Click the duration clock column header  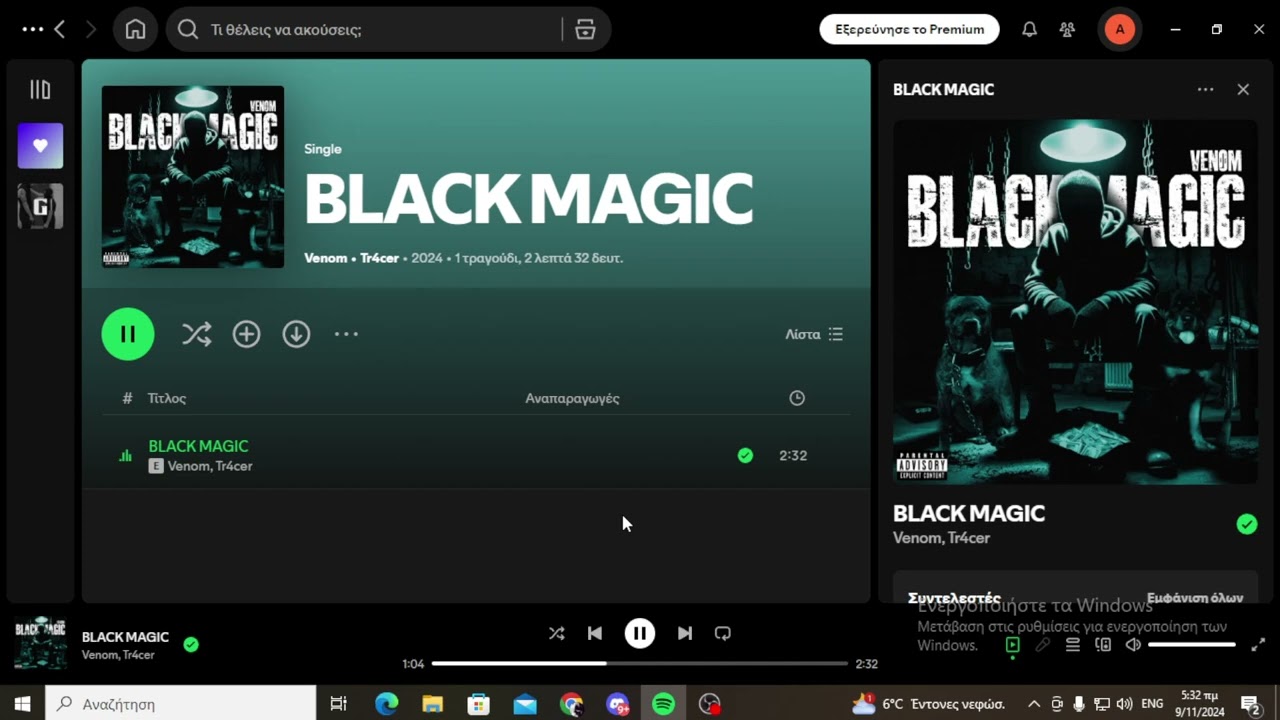pyautogui.click(x=797, y=398)
